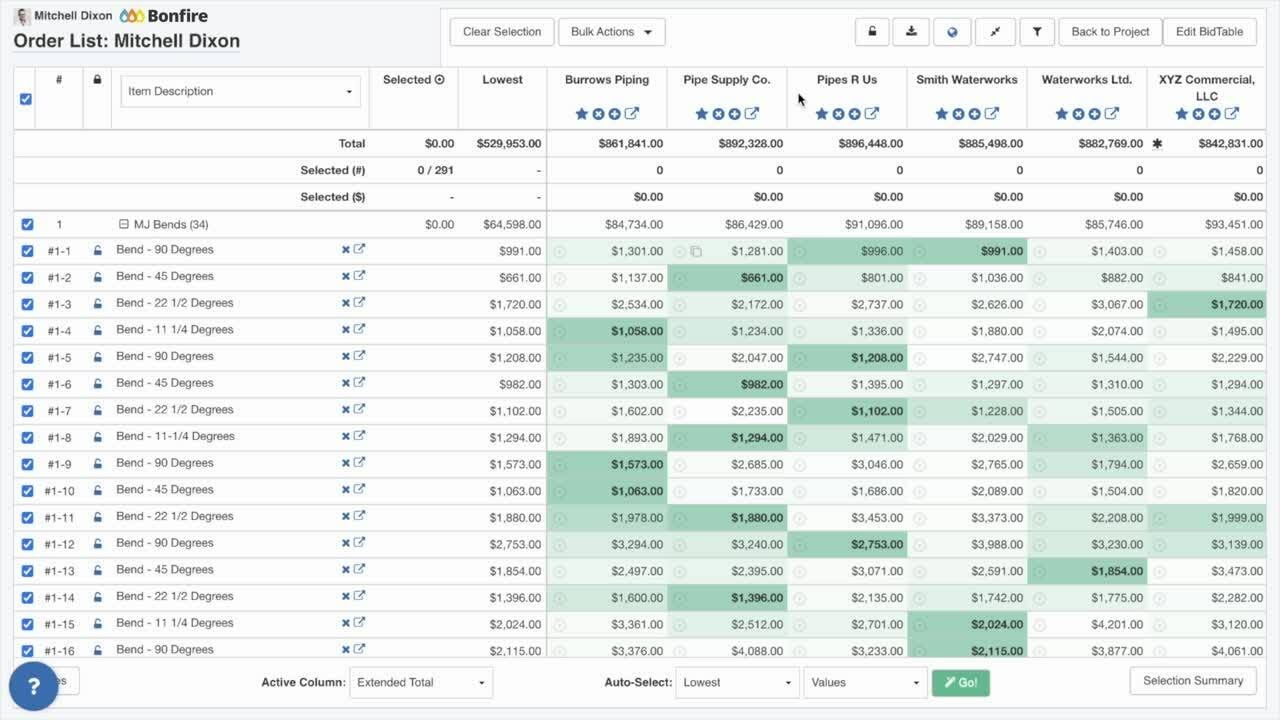Click the green Go! button

pos(961,683)
